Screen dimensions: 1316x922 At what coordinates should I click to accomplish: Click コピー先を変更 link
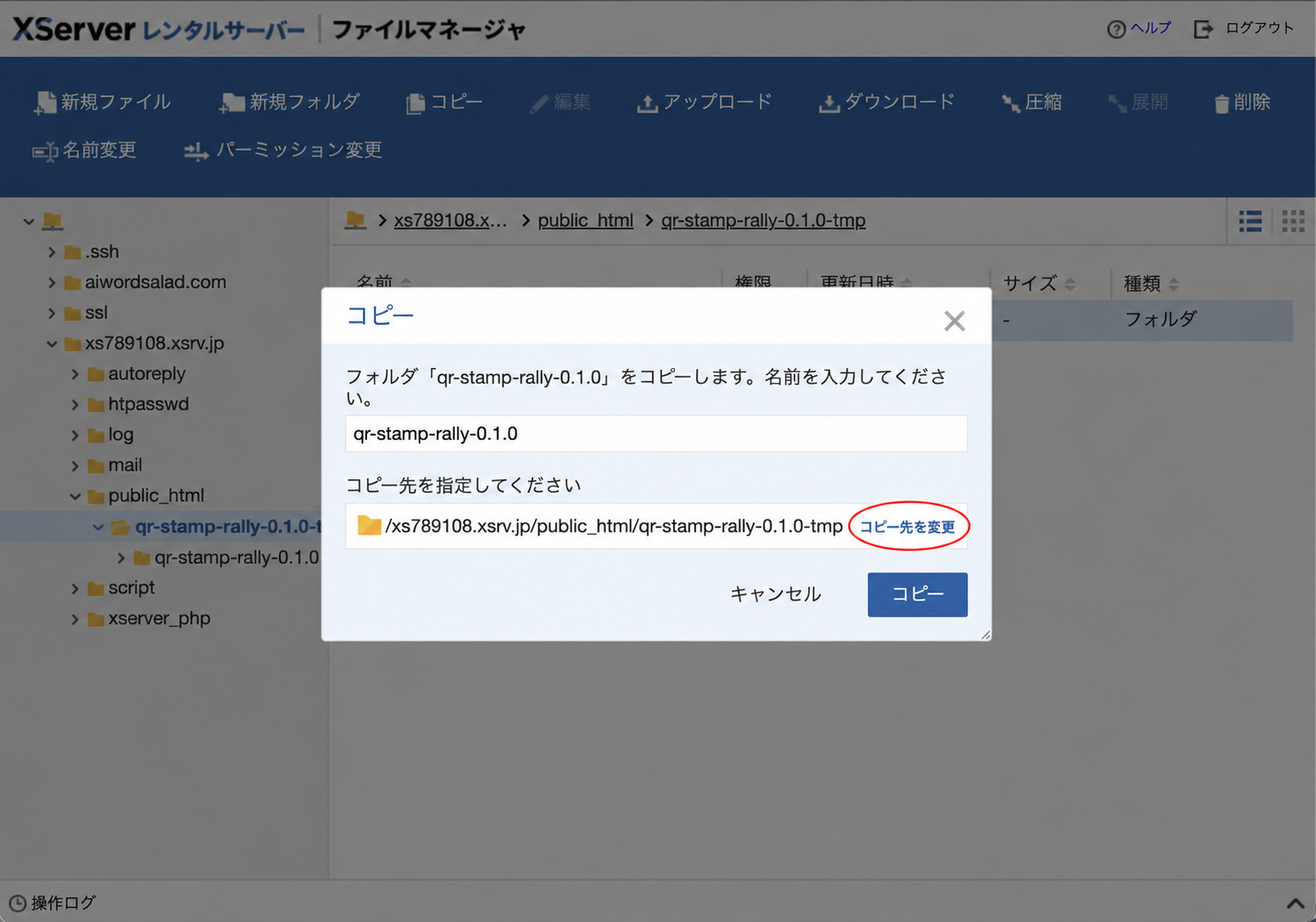(x=907, y=527)
